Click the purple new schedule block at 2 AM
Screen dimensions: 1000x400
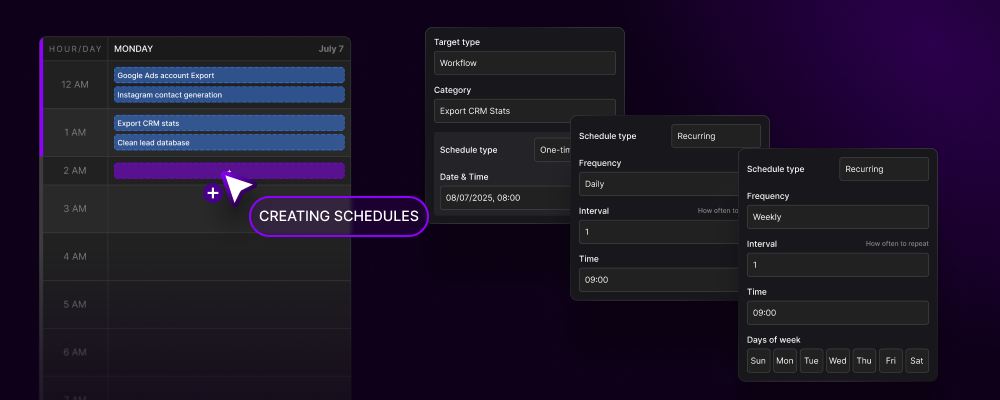point(230,171)
